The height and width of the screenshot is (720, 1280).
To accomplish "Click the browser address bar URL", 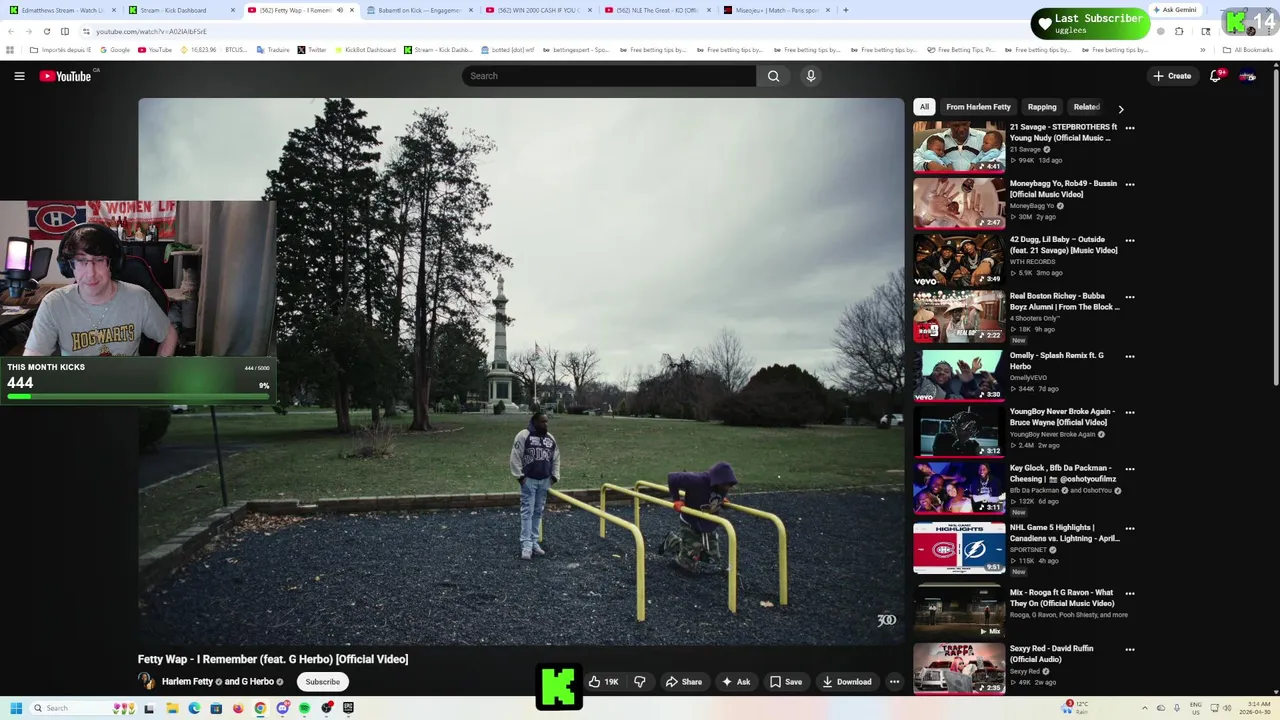I will point(151,31).
